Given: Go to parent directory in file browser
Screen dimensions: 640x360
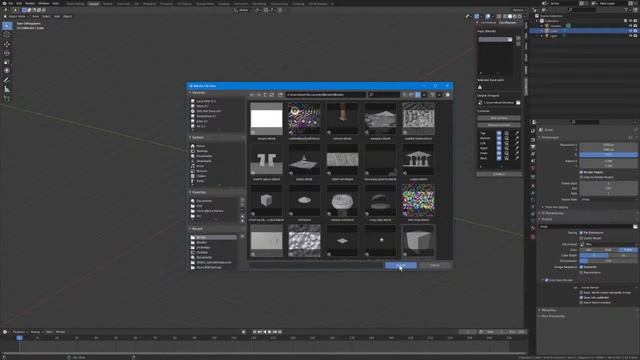Looking at the screenshot, I should pos(265,95).
